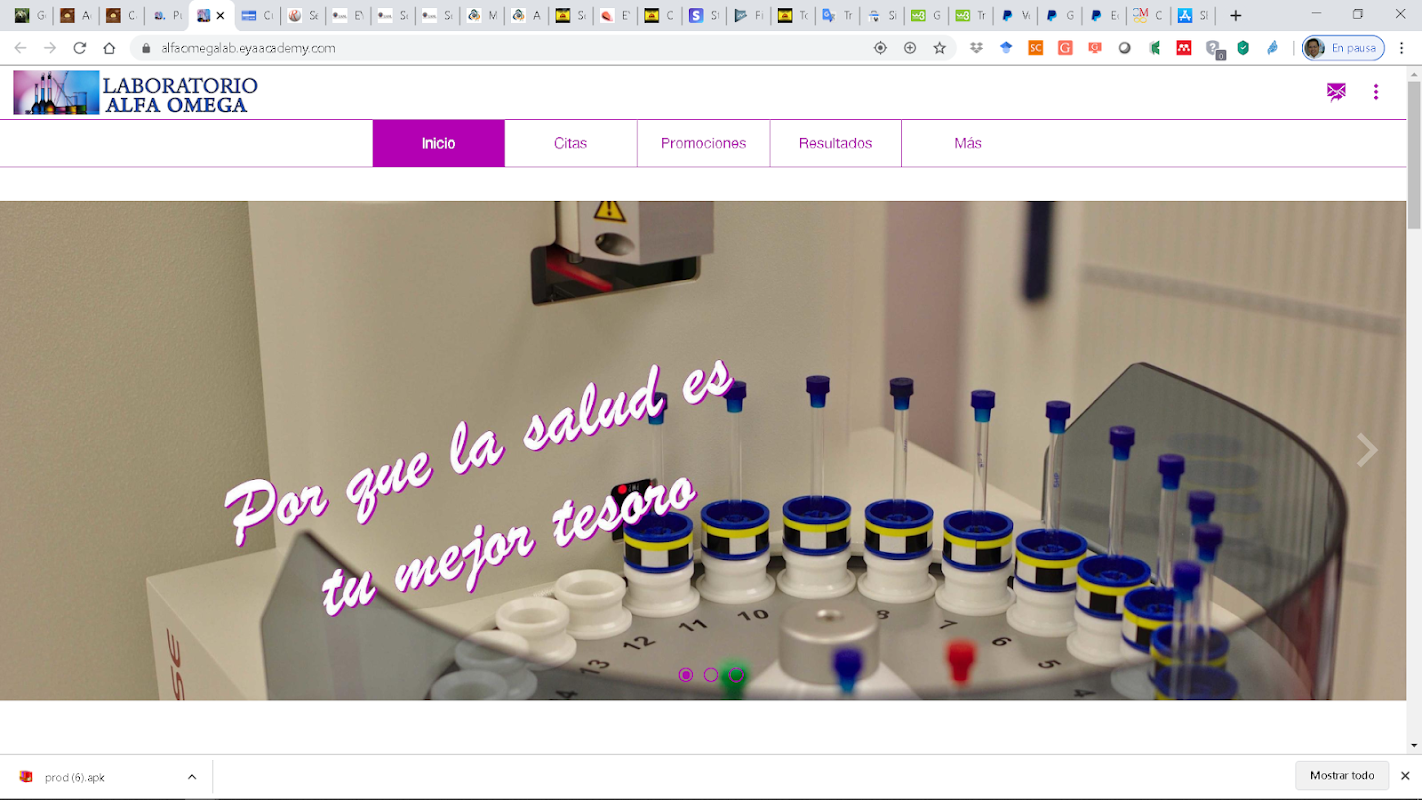Screen dimensions: 1422x800
Task: Select the third carousel slide dot
Action: [x=737, y=675]
